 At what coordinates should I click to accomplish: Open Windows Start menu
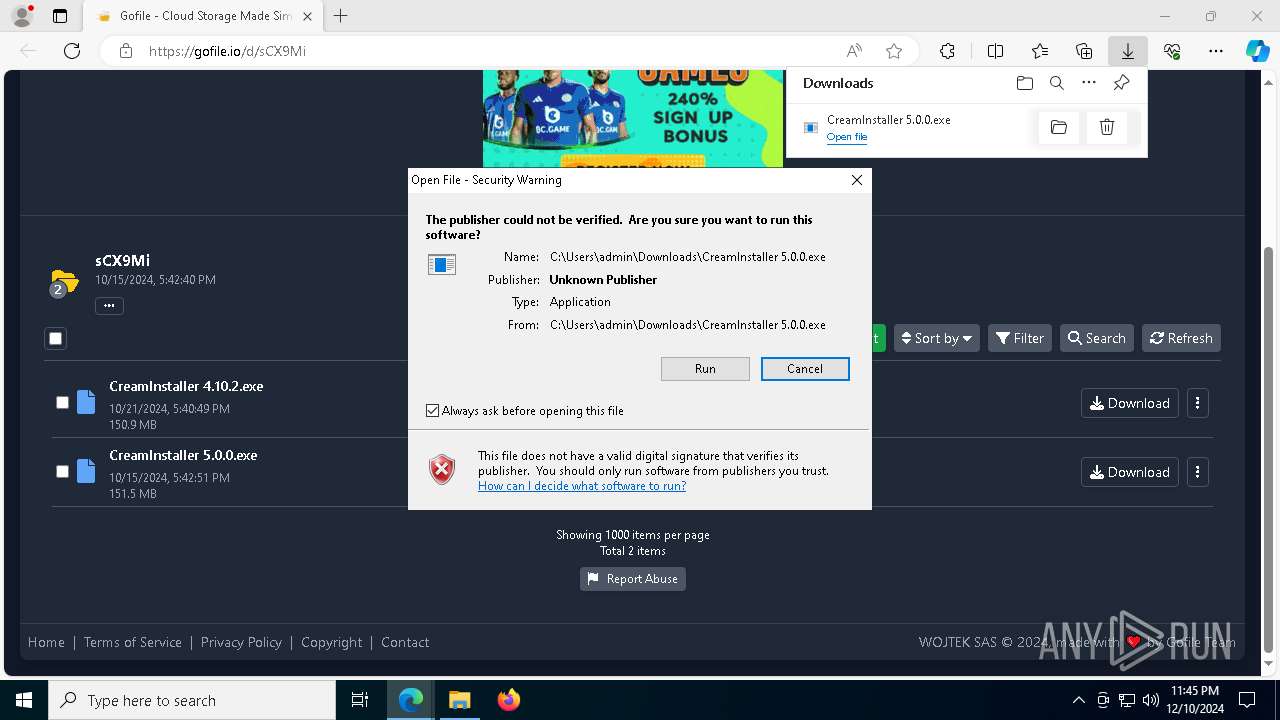pyautogui.click(x=24, y=700)
